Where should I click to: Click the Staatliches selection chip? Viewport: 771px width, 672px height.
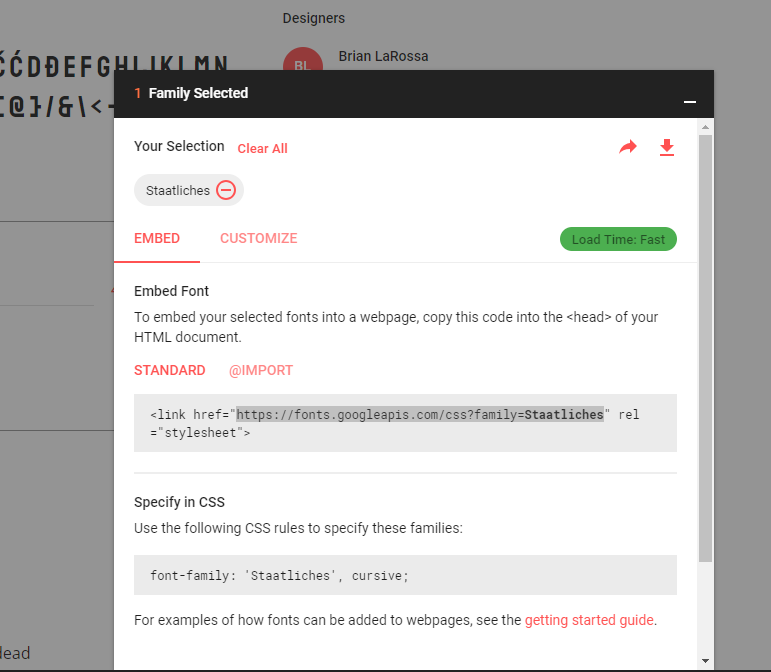pyautogui.click(x=189, y=190)
